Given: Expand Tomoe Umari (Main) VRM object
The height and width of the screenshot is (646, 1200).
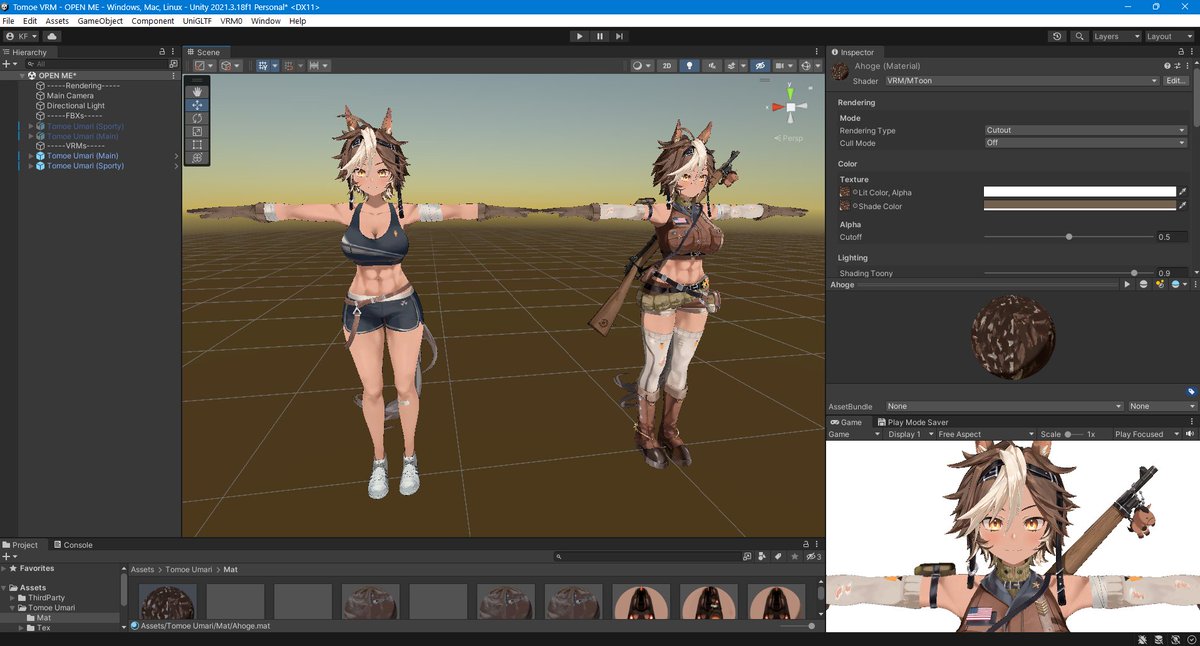Looking at the screenshot, I should click(x=30, y=156).
